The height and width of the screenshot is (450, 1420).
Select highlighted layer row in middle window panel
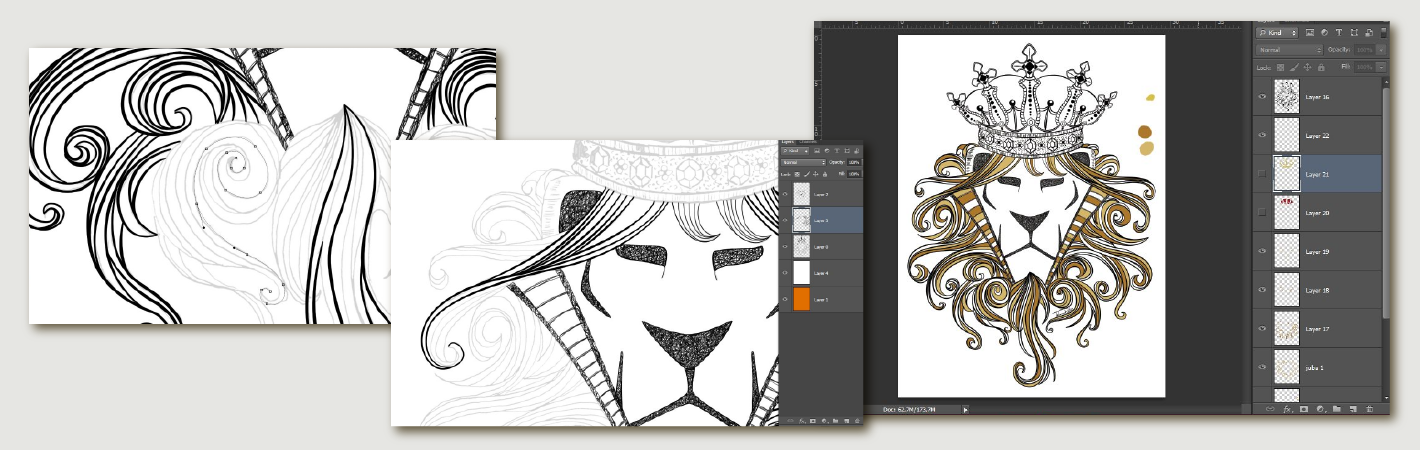coord(820,220)
